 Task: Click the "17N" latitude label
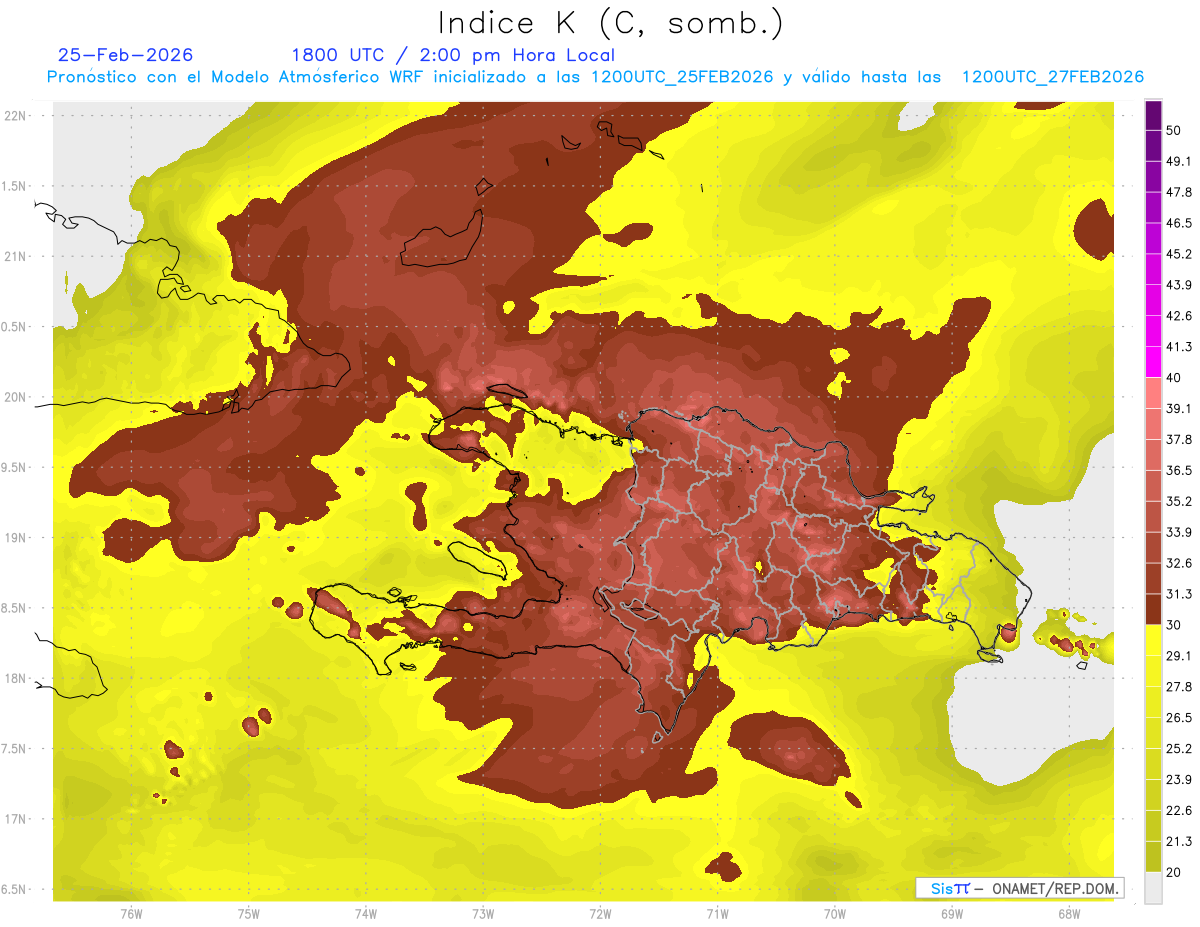pyautogui.click(x=15, y=820)
